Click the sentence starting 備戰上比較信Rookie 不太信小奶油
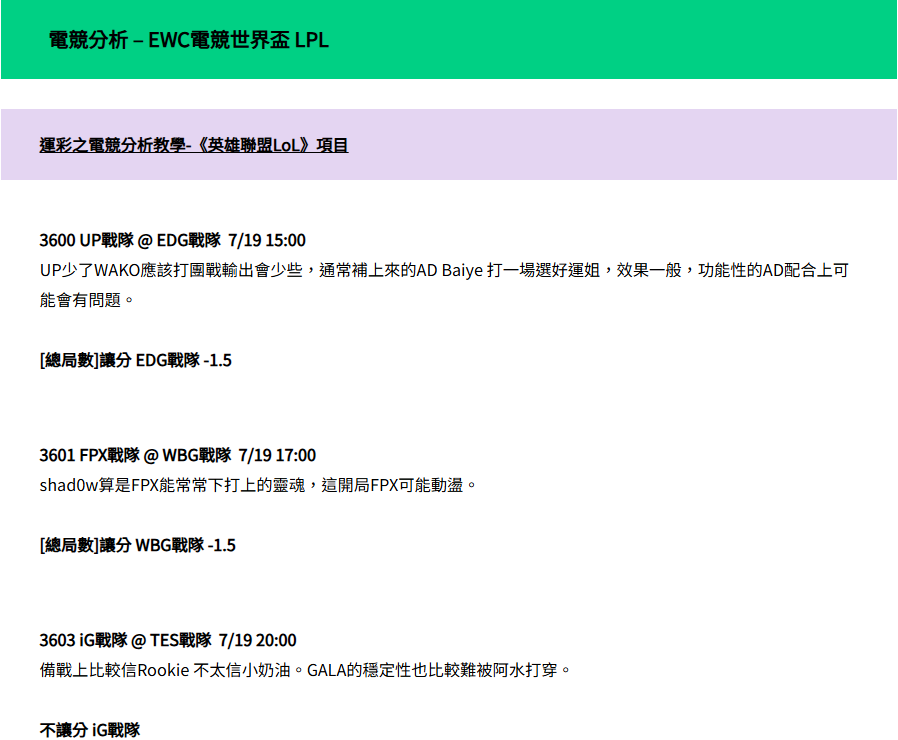This screenshot has height=740, width=898. pyautogui.click(x=305, y=670)
